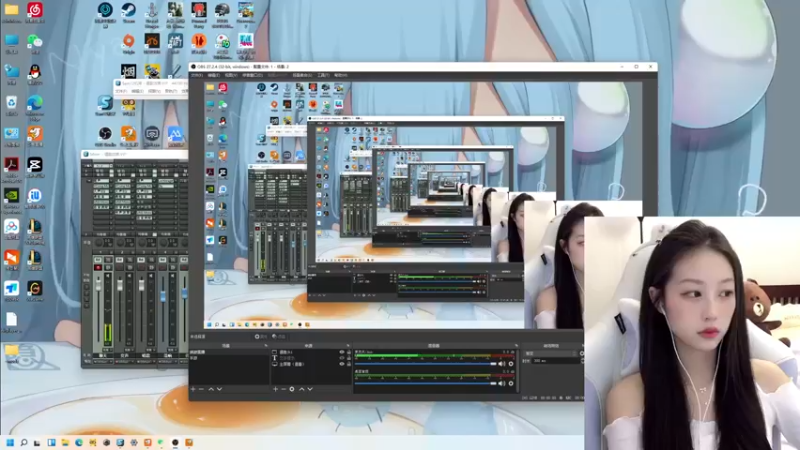This screenshot has height=450, width=800.
Task: Open Microsoft Edge desktop shortcut
Action: 35,106
